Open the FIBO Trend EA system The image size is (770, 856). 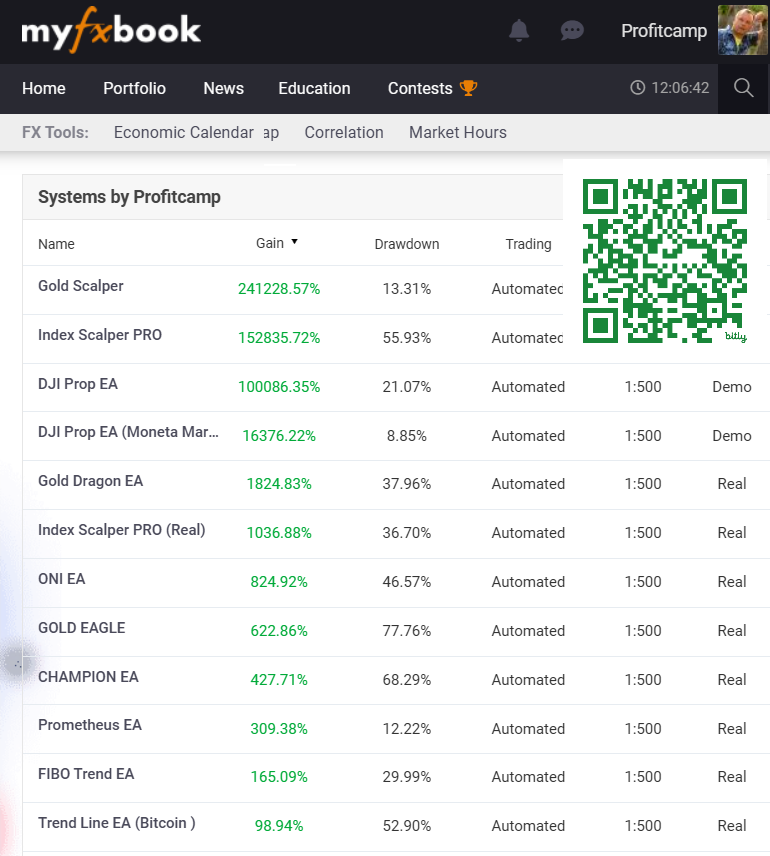(86, 774)
